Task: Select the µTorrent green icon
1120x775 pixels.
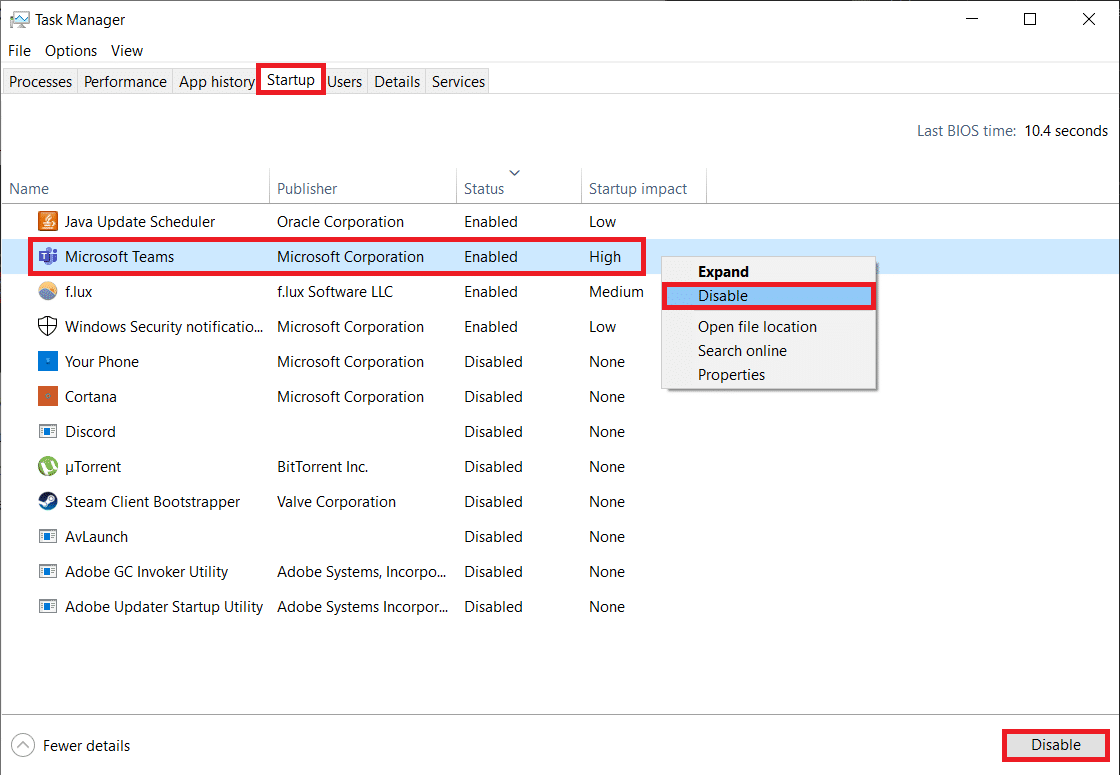Action: (x=48, y=467)
